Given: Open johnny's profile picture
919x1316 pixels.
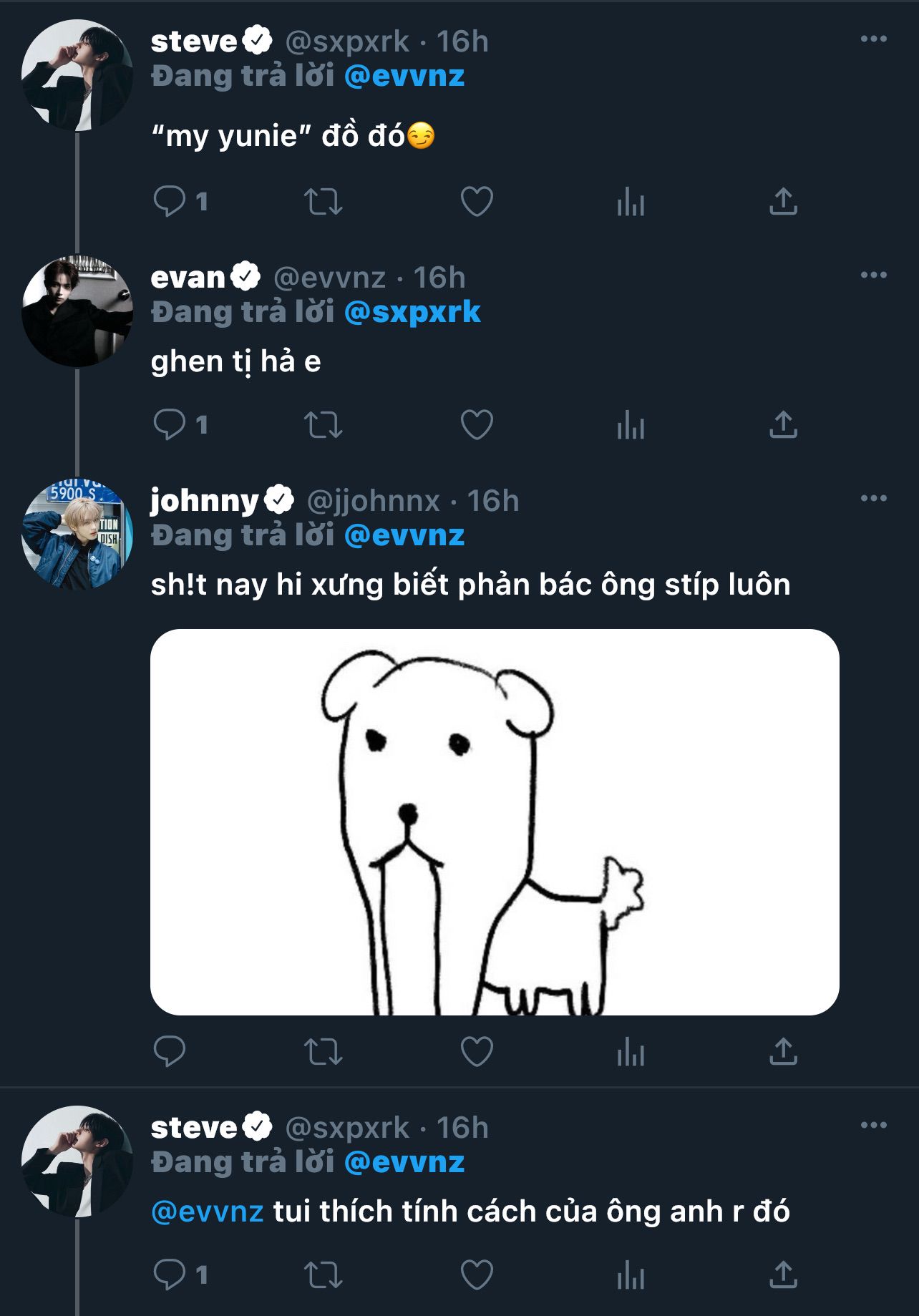Looking at the screenshot, I should pos(77,535).
